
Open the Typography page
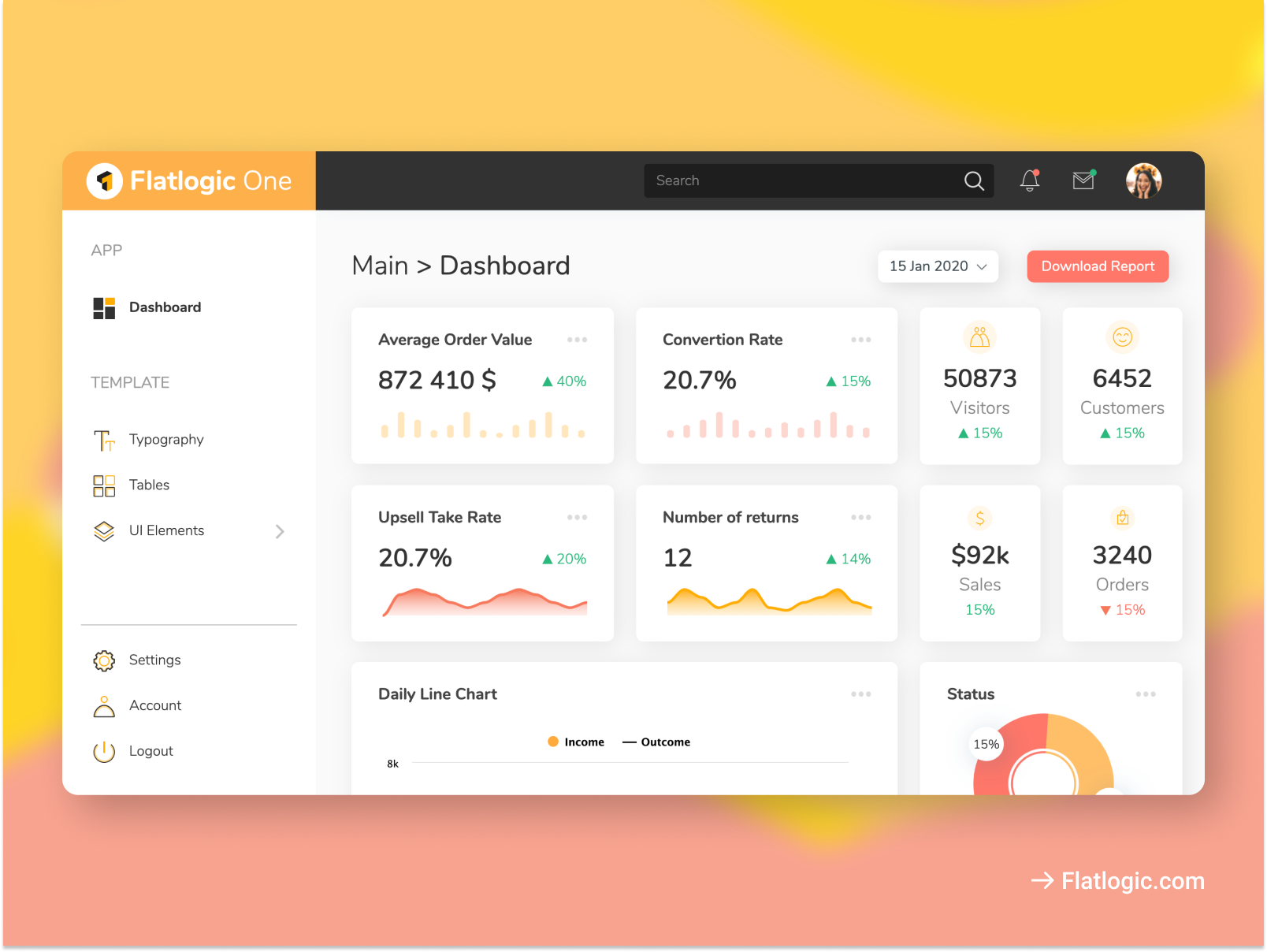coord(166,440)
